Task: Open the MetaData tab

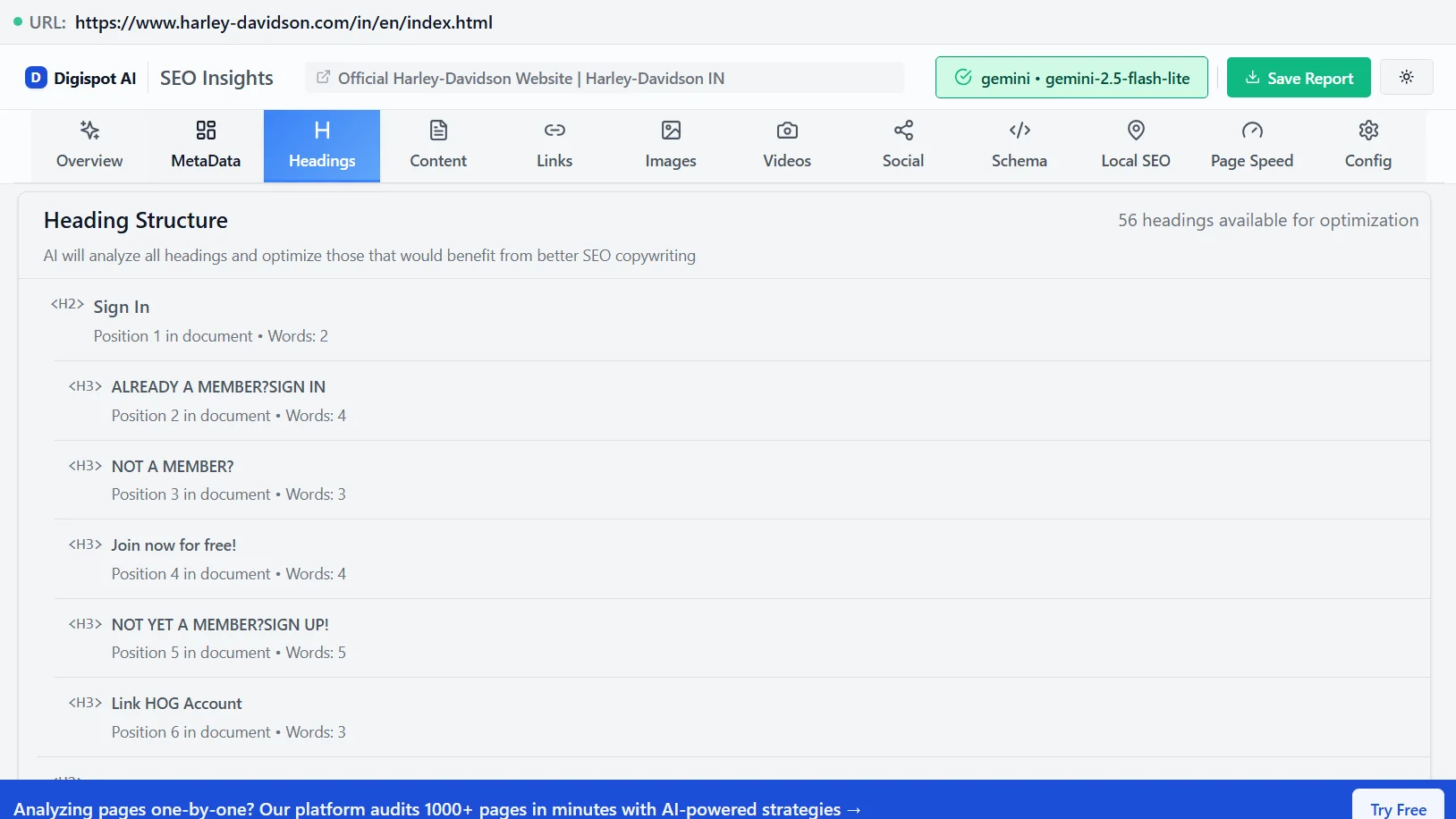Action: point(206,147)
